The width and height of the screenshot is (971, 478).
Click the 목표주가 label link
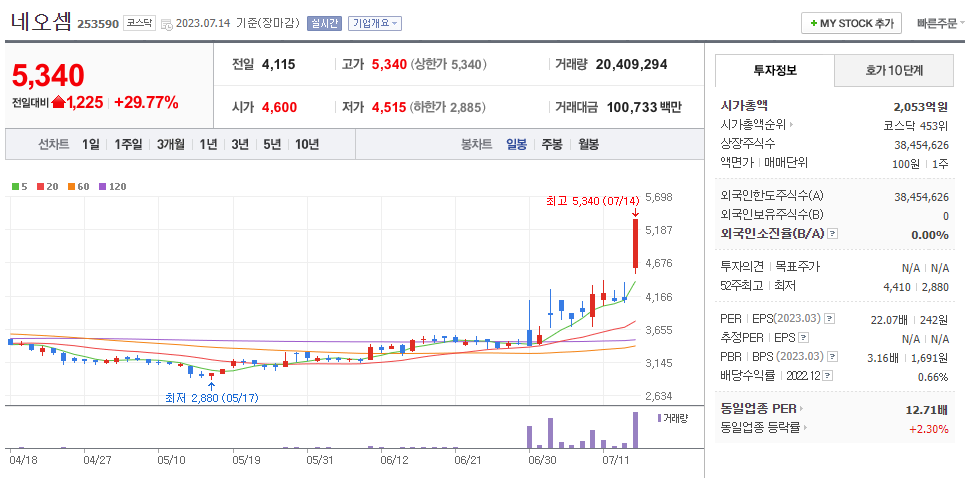pyautogui.click(x=796, y=266)
